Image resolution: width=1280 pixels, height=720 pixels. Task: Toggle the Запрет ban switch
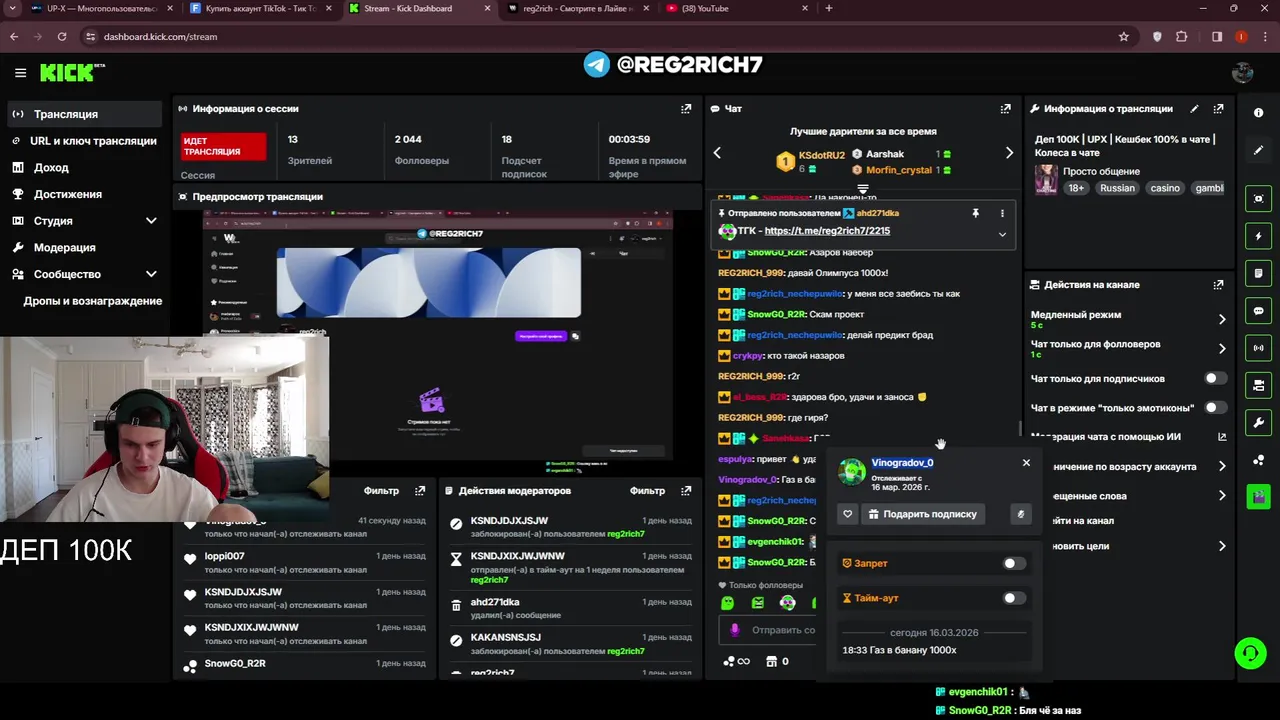1013,564
